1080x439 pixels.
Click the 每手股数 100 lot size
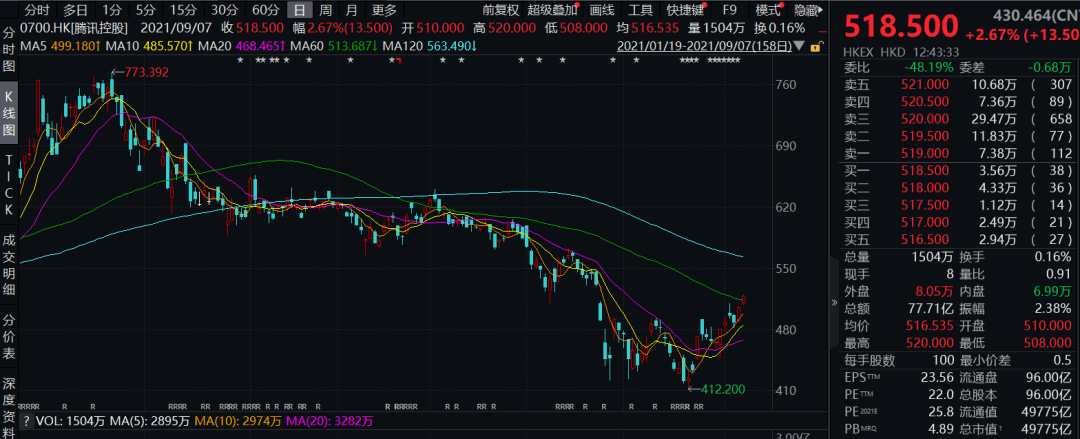[945, 360]
